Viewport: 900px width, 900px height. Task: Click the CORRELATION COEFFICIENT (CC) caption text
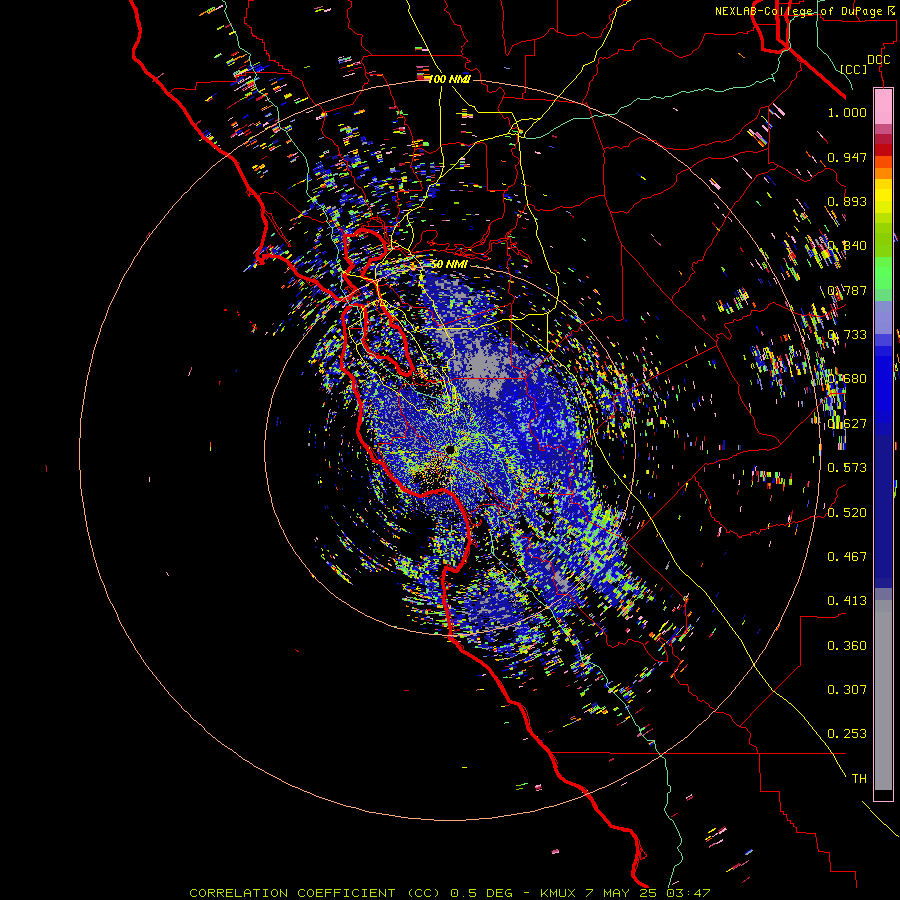click(x=317, y=893)
